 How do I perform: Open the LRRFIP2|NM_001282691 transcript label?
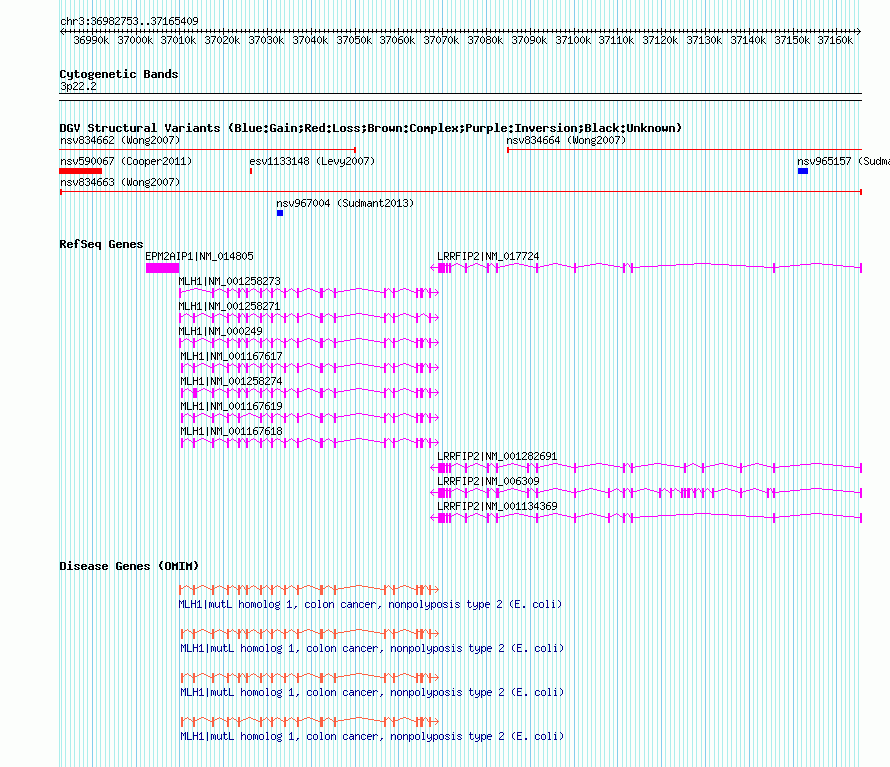(497, 456)
